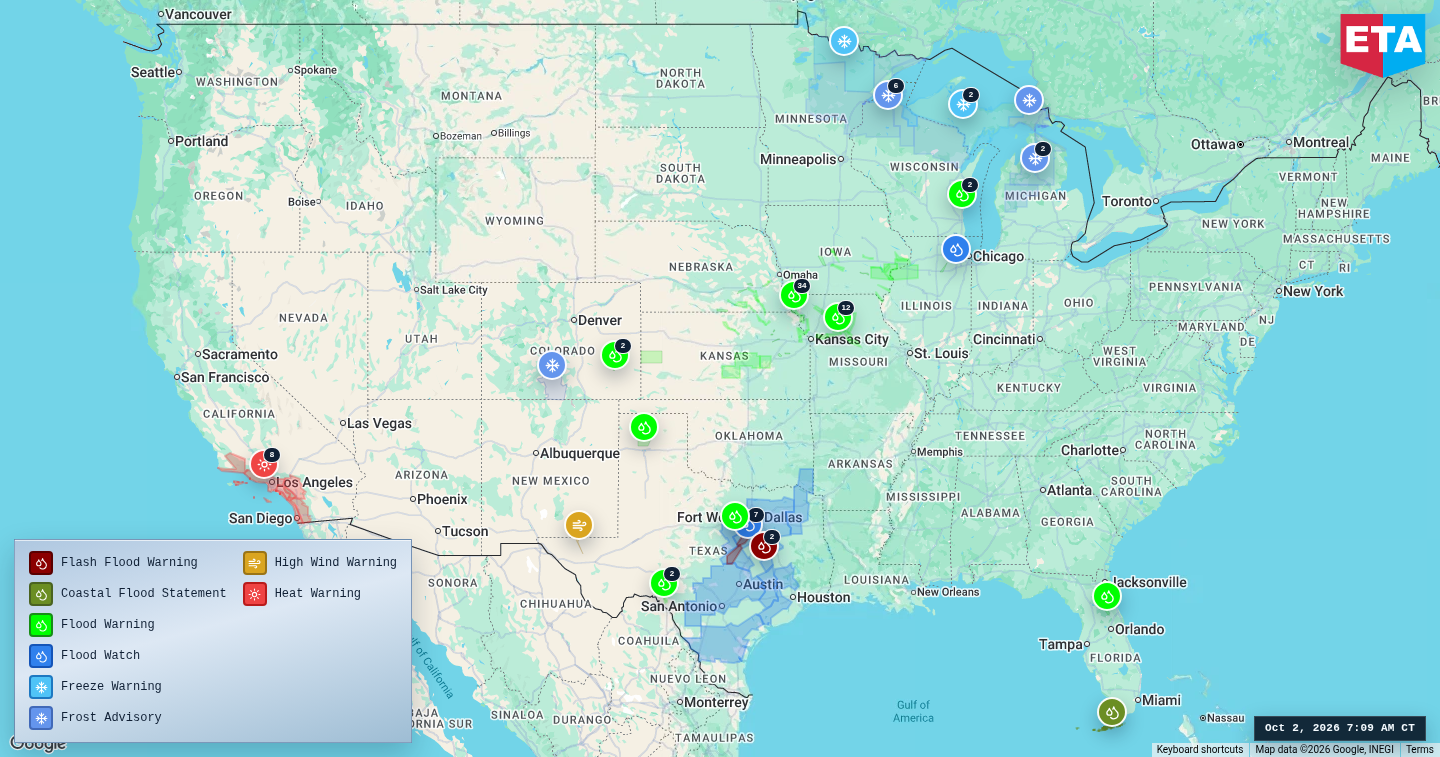Viewport: 1440px width, 757px height.
Task: Select the High Wind Warning legend icon
Action: pyautogui.click(x=255, y=563)
